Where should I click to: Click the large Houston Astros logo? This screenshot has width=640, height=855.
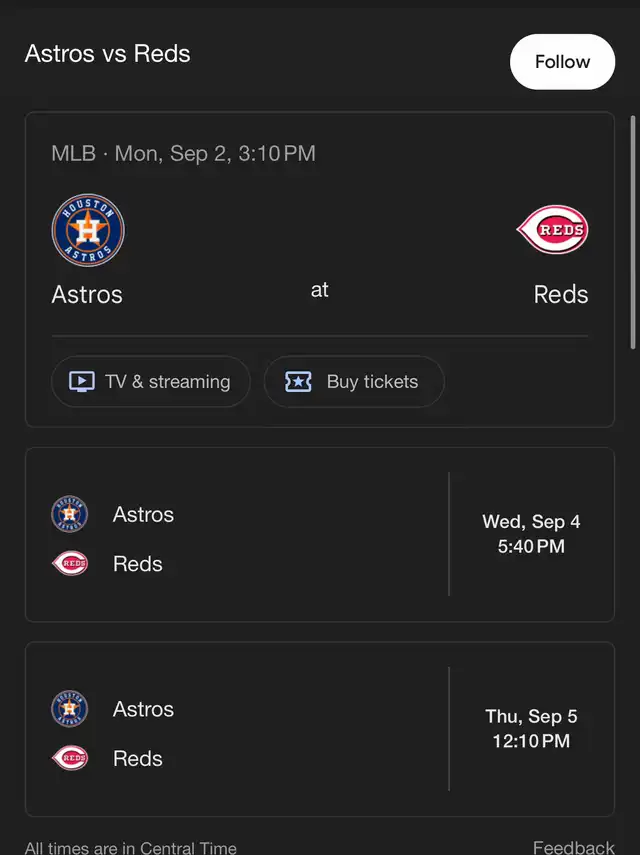click(x=88, y=230)
